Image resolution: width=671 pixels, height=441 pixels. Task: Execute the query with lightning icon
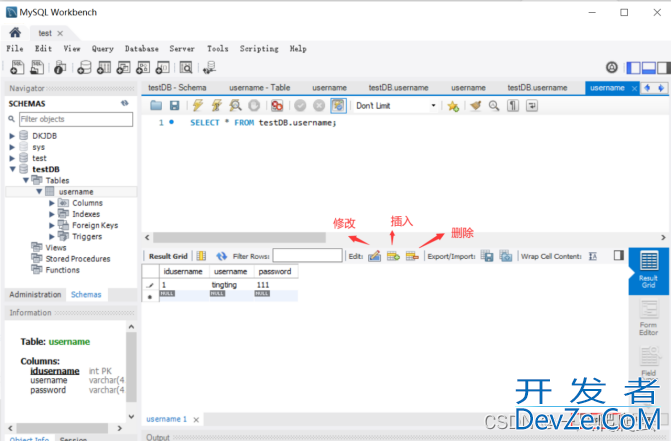[197, 105]
